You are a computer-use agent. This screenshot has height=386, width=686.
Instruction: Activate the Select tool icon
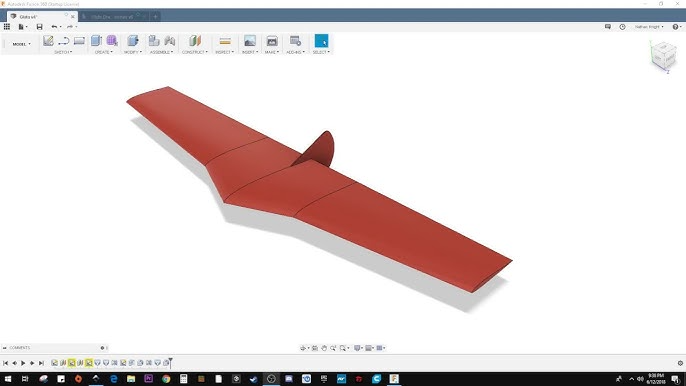pos(321,41)
